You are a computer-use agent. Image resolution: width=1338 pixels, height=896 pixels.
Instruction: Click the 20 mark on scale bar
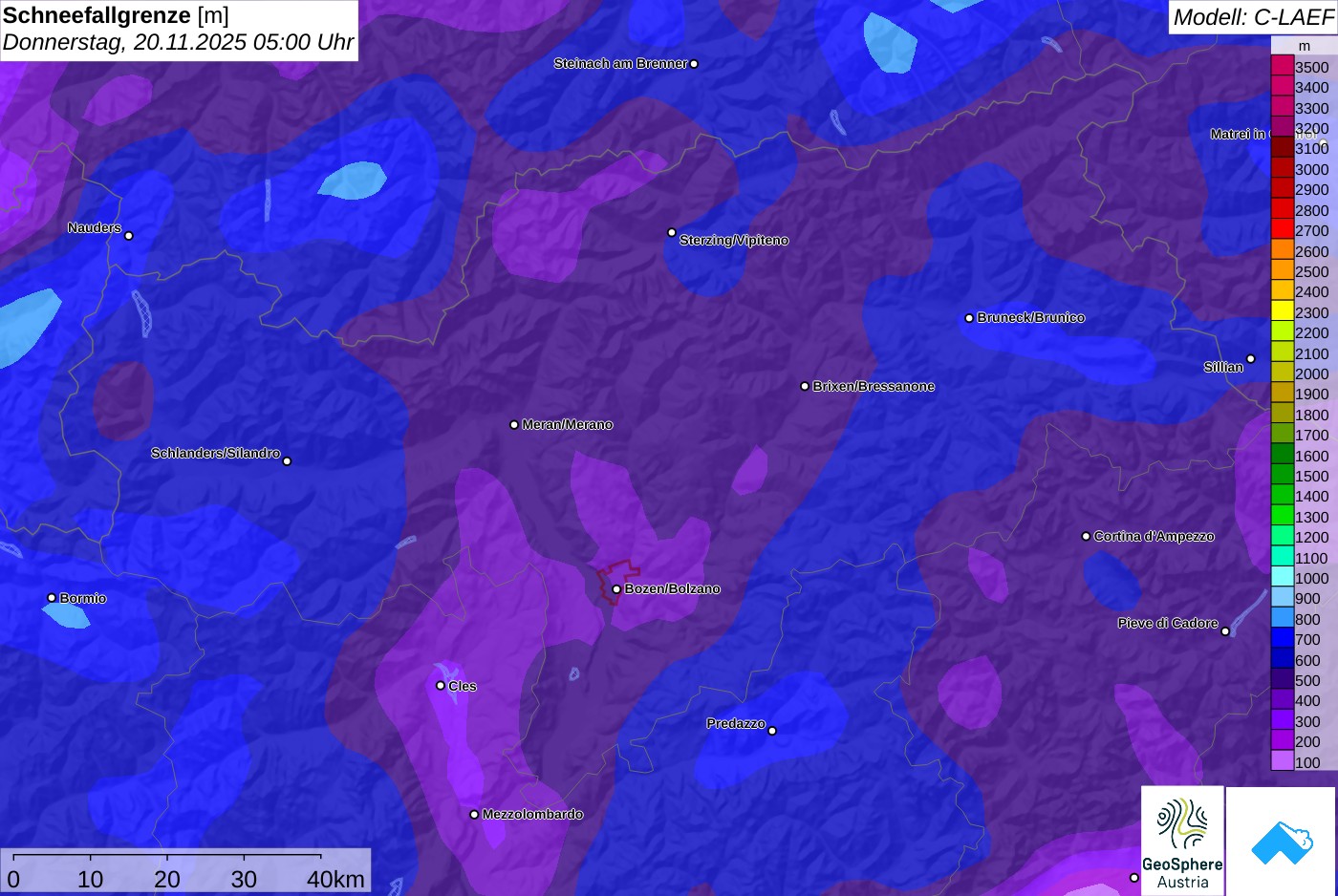(x=167, y=879)
